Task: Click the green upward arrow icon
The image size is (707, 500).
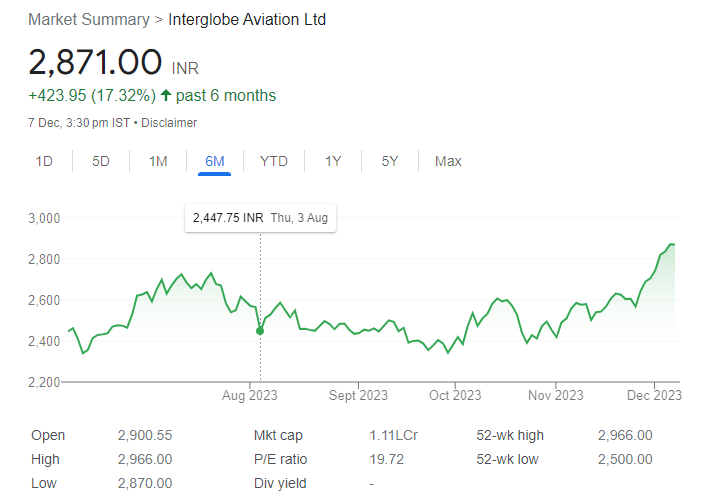Action: coord(166,95)
